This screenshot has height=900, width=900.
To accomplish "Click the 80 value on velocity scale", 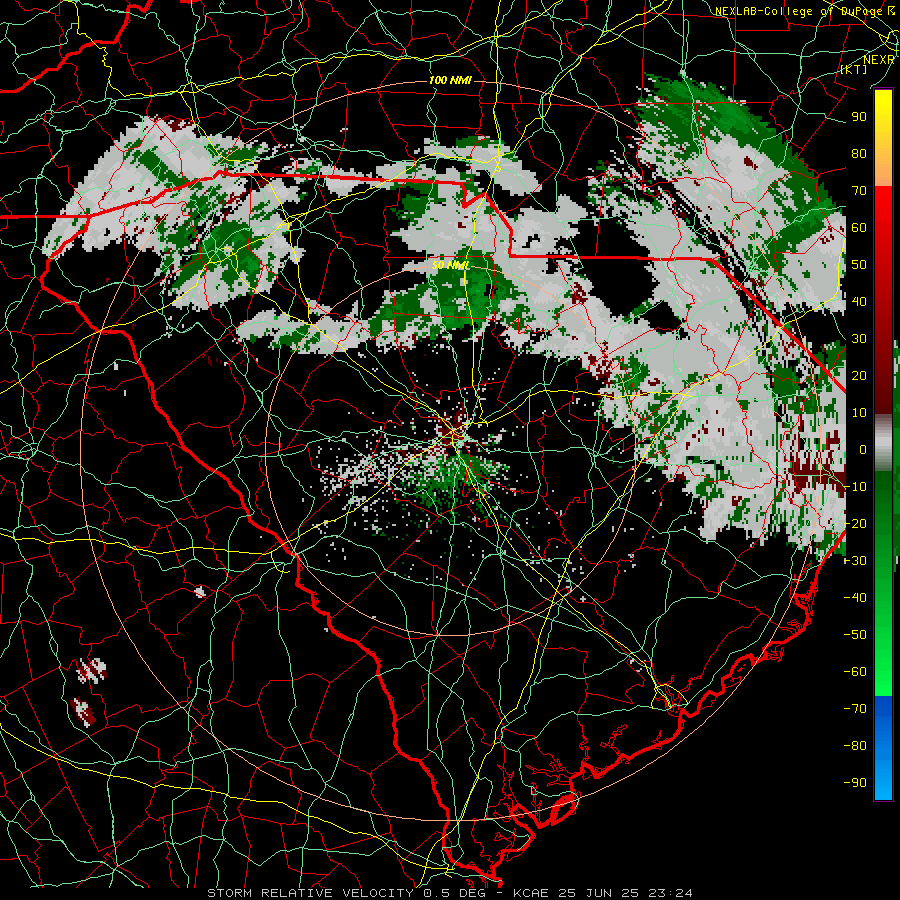I will tap(859, 153).
